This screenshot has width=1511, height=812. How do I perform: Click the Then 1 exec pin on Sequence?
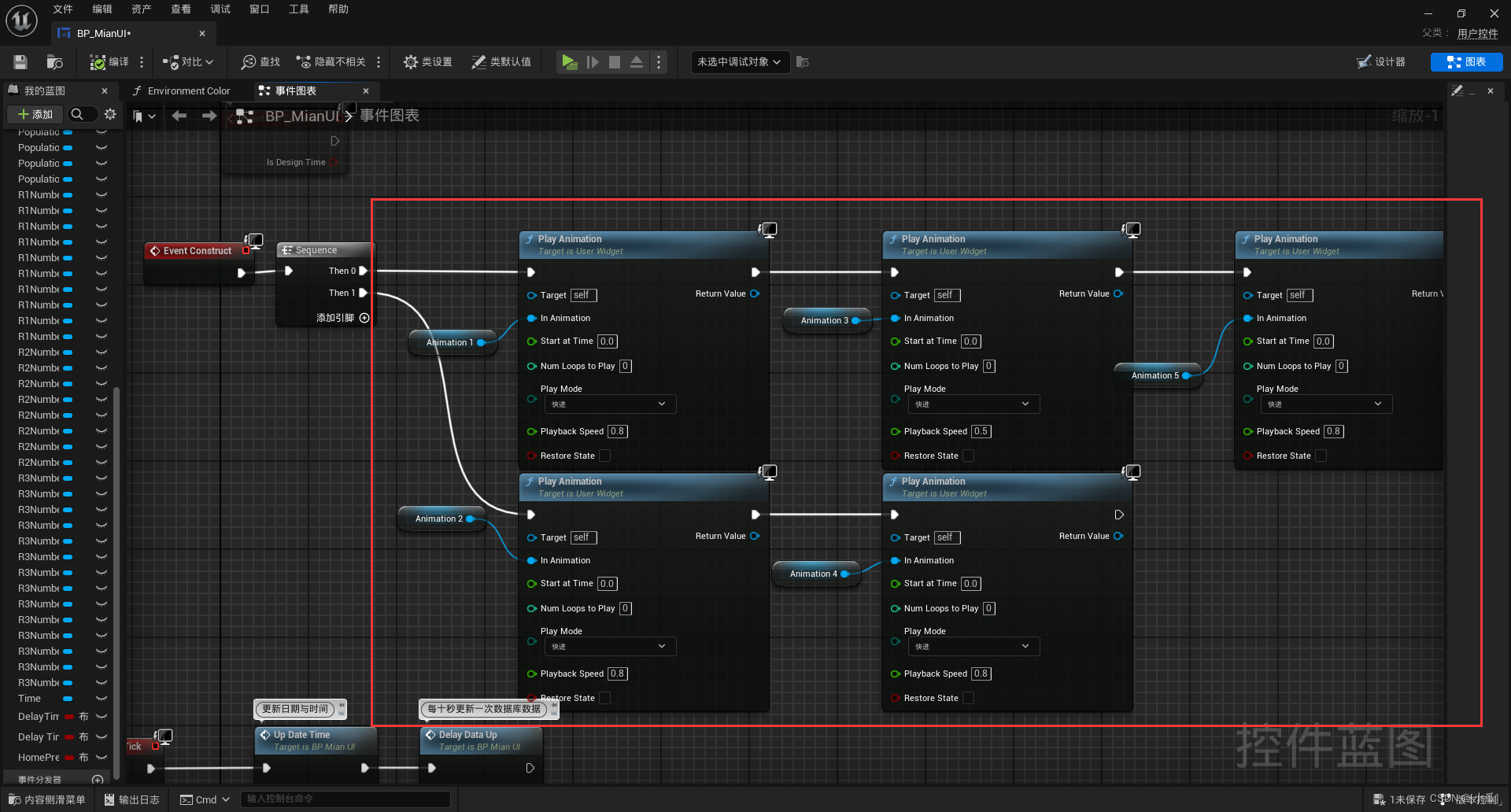(x=364, y=293)
